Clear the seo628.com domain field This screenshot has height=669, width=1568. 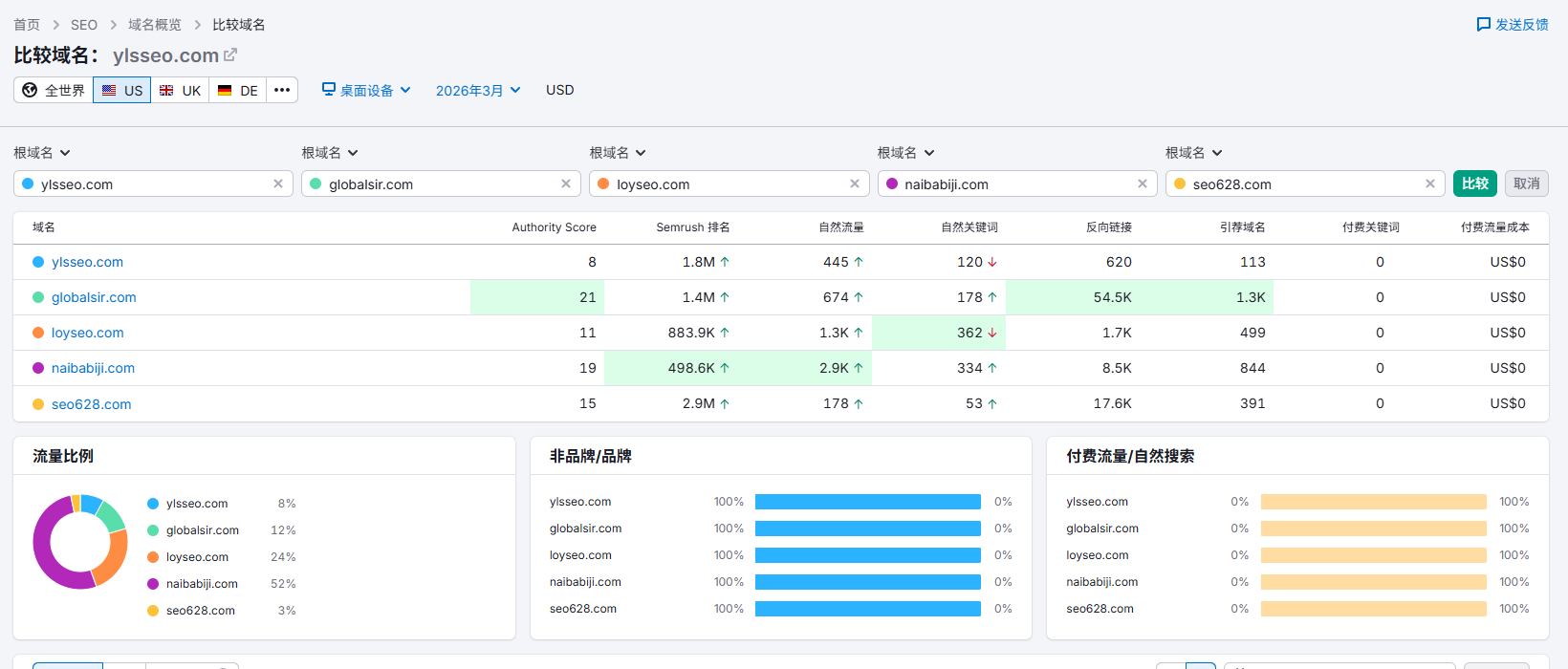pos(1430,183)
